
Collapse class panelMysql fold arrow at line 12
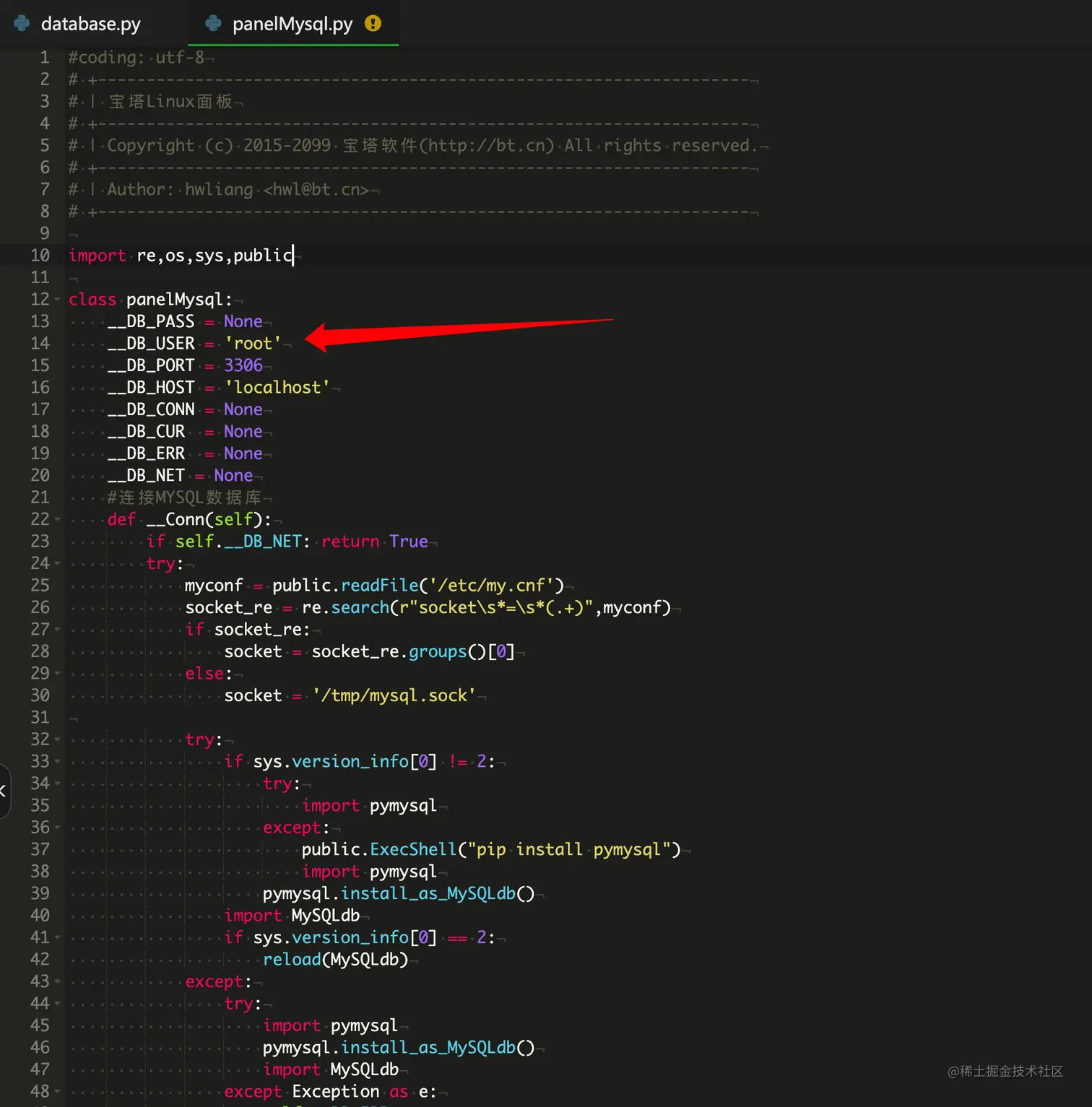pyautogui.click(x=57, y=300)
